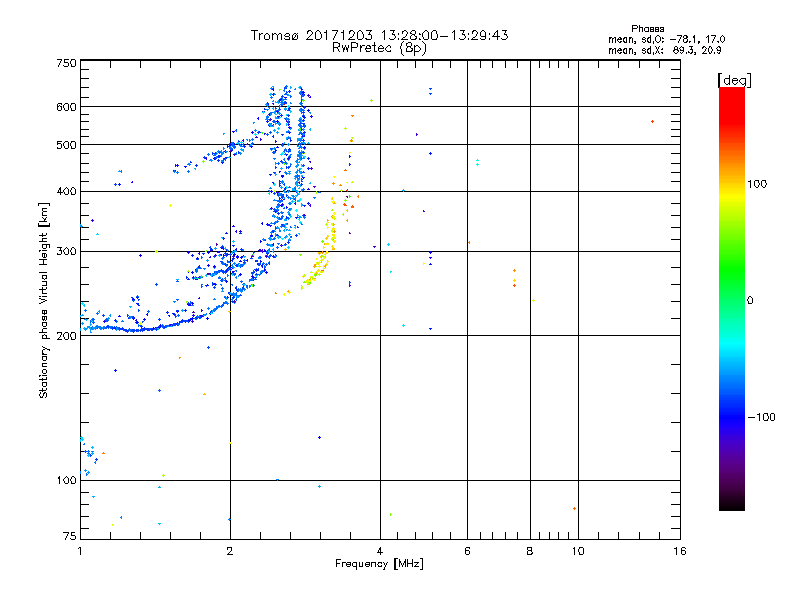This screenshot has height=600, width=800.
Task: Click the orange point near 10 MHz bottom
Action: point(574,509)
